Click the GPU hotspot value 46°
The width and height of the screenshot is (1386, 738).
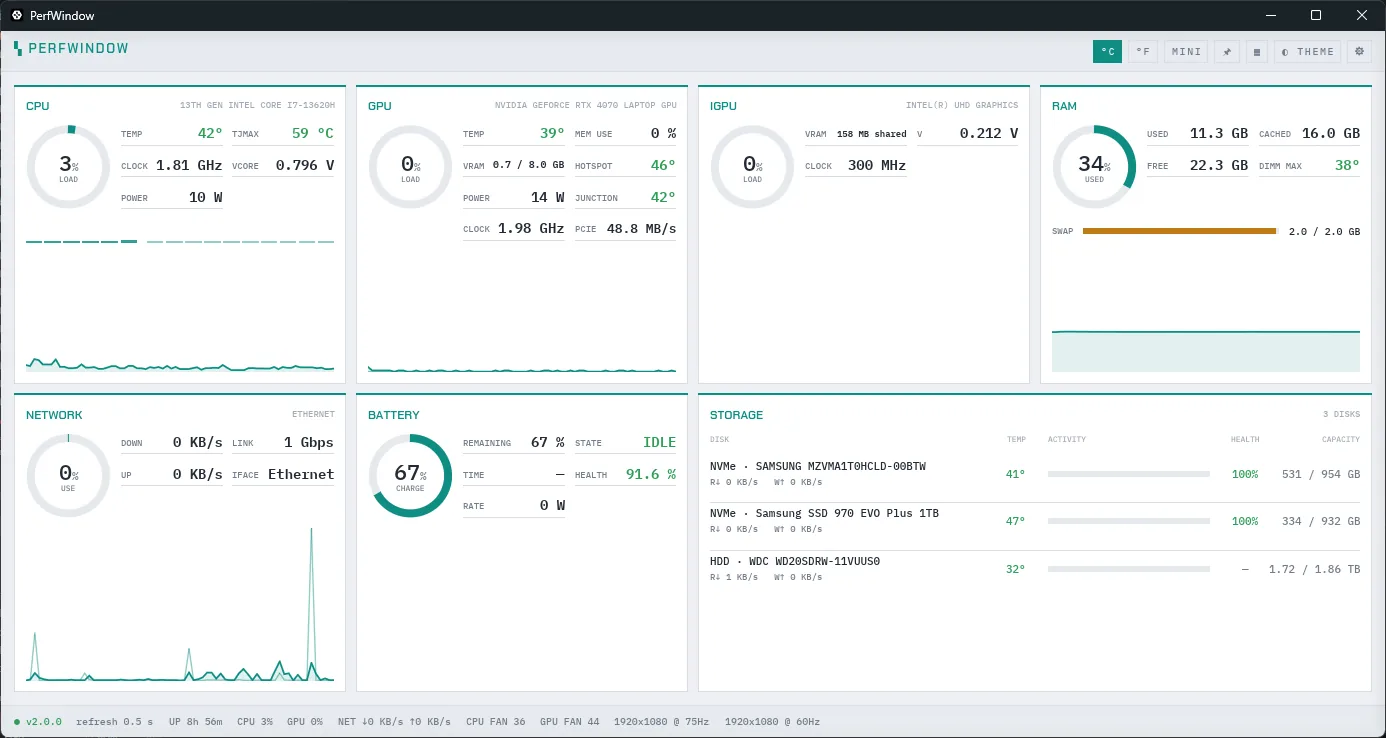663,165
